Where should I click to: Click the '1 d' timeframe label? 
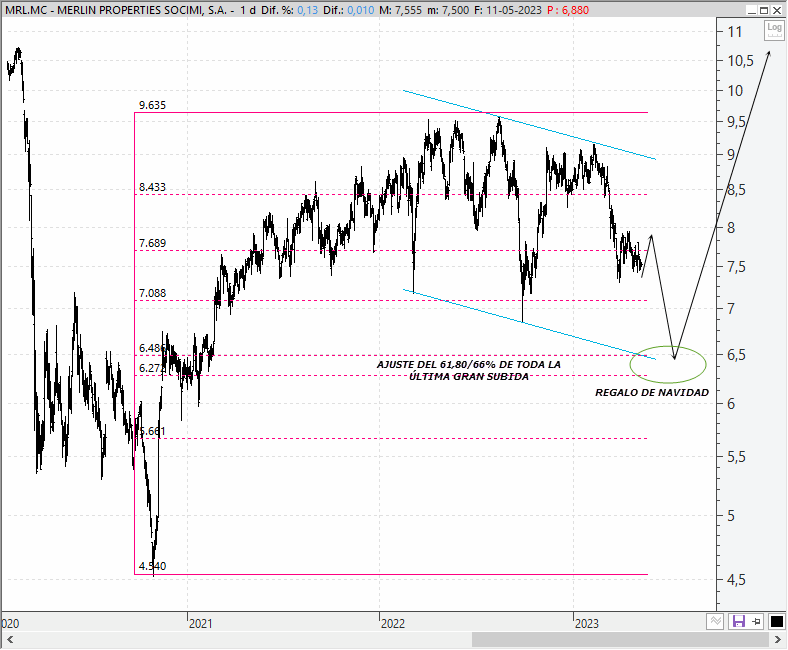247,10
